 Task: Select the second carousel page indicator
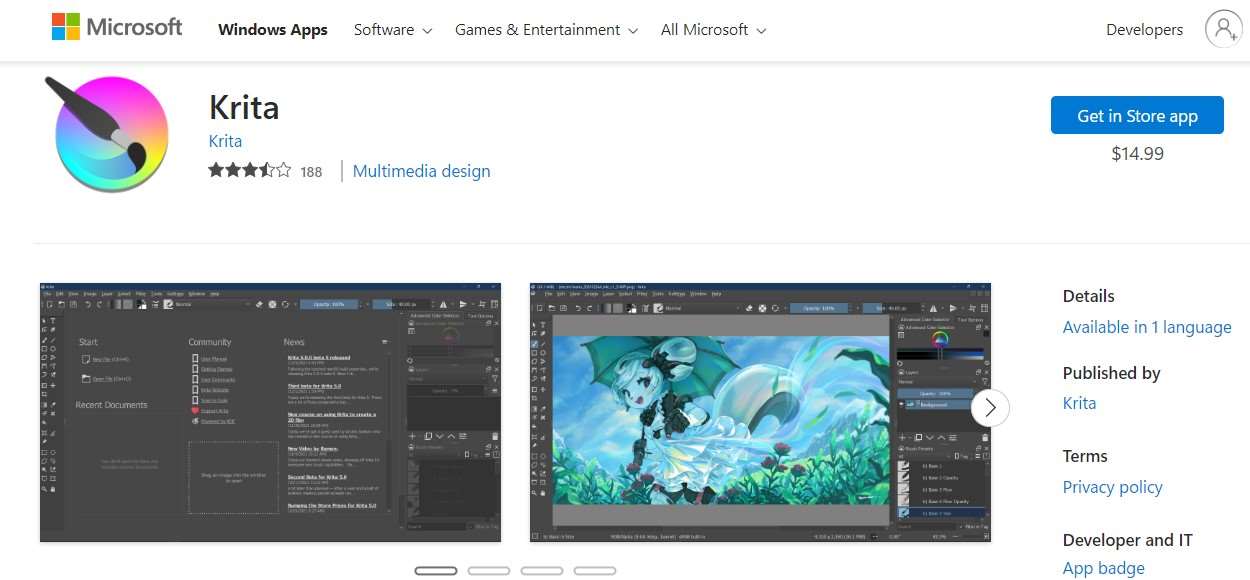[489, 571]
